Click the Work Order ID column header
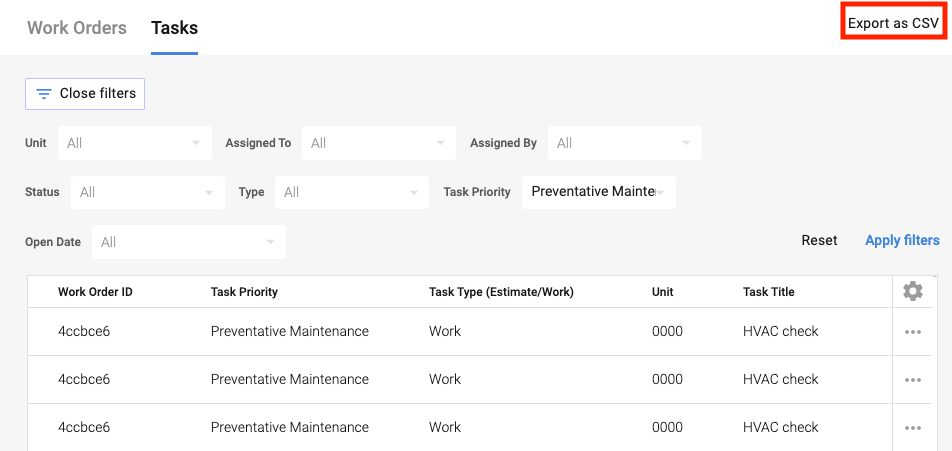 point(95,292)
